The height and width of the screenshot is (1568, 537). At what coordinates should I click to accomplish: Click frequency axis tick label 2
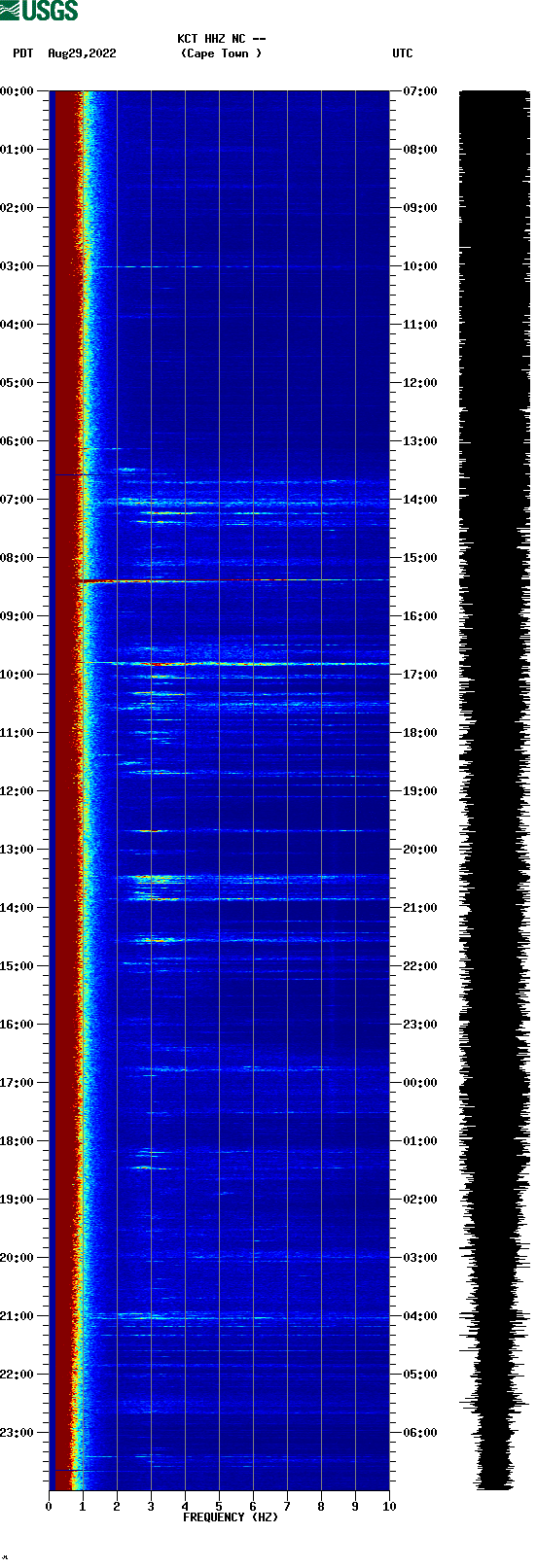coord(117,1507)
